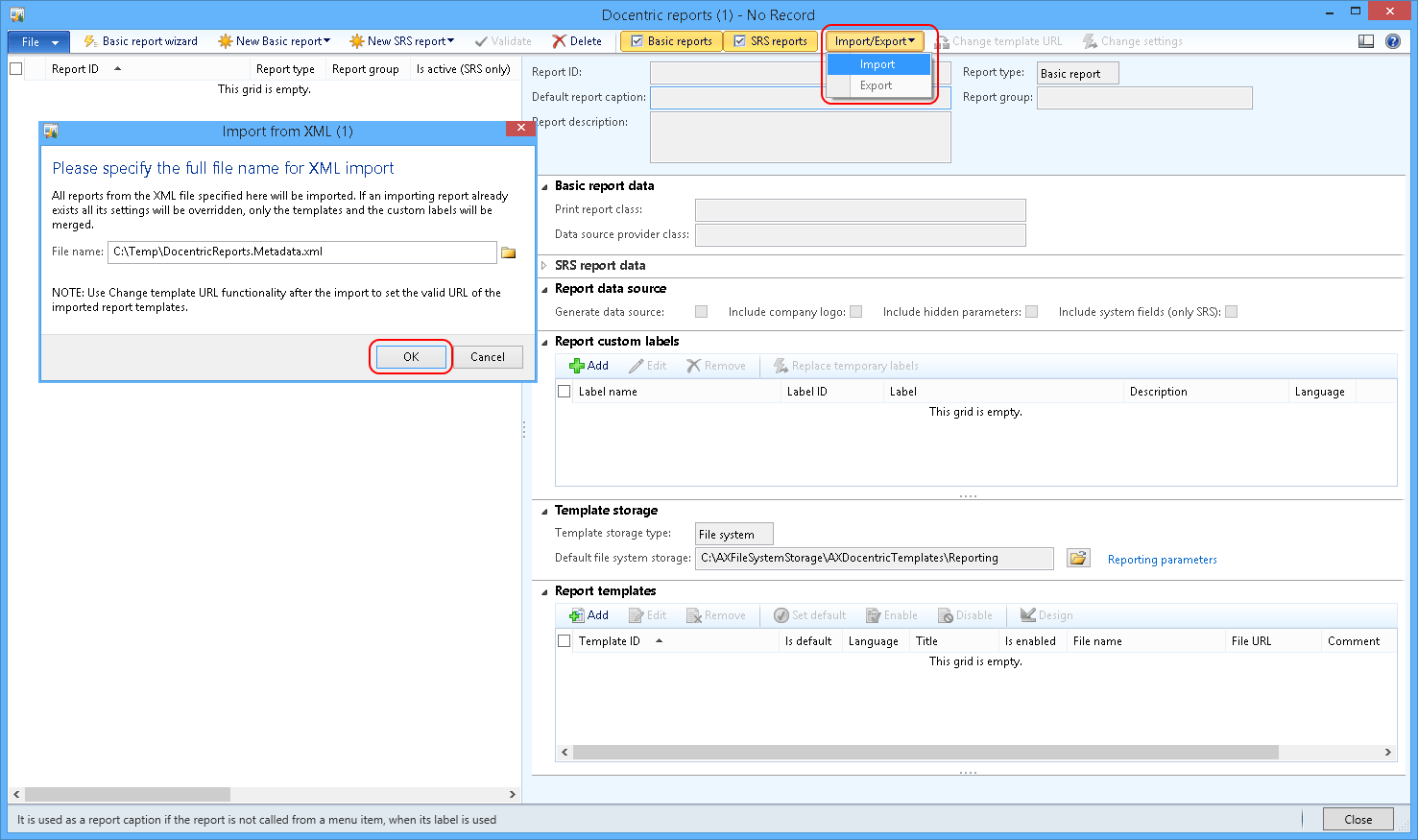The image size is (1418, 840).
Task: Collapse the Report templates section
Action: (544, 591)
